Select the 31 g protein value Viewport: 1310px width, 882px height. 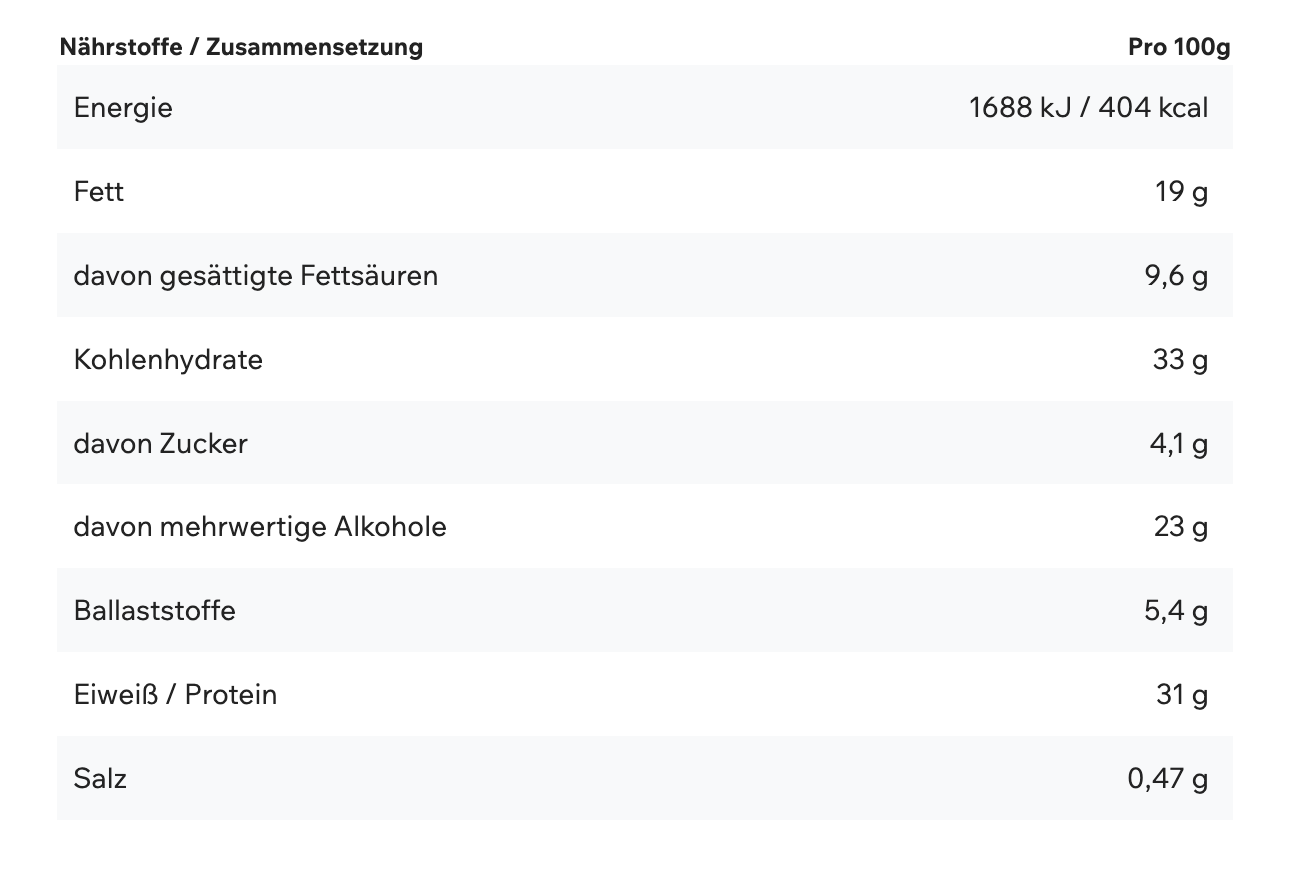point(1182,694)
